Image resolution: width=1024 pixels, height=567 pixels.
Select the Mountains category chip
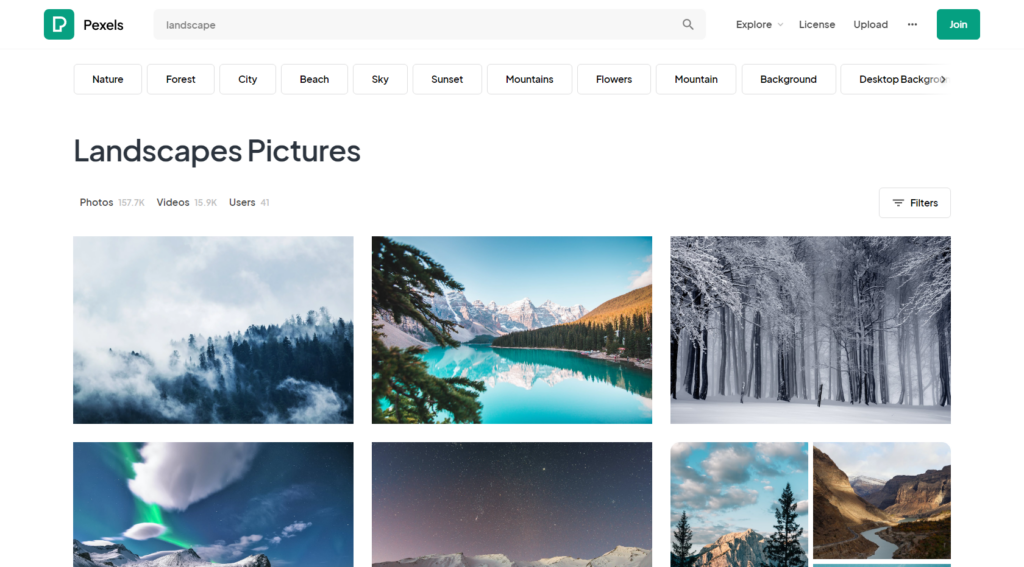530,79
